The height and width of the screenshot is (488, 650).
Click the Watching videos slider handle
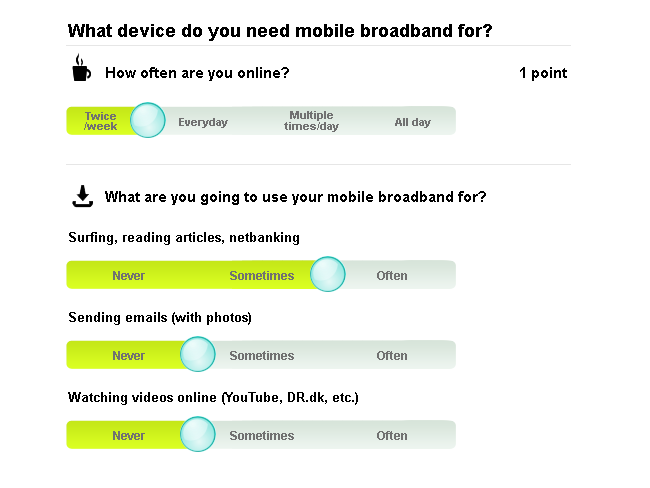pyautogui.click(x=197, y=434)
